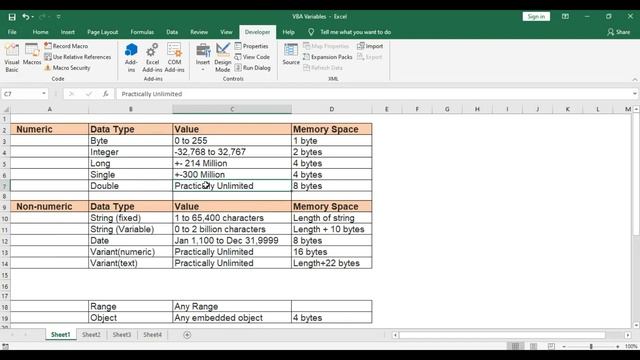
Task: Open the Add-ins button
Action: (x=131, y=58)
